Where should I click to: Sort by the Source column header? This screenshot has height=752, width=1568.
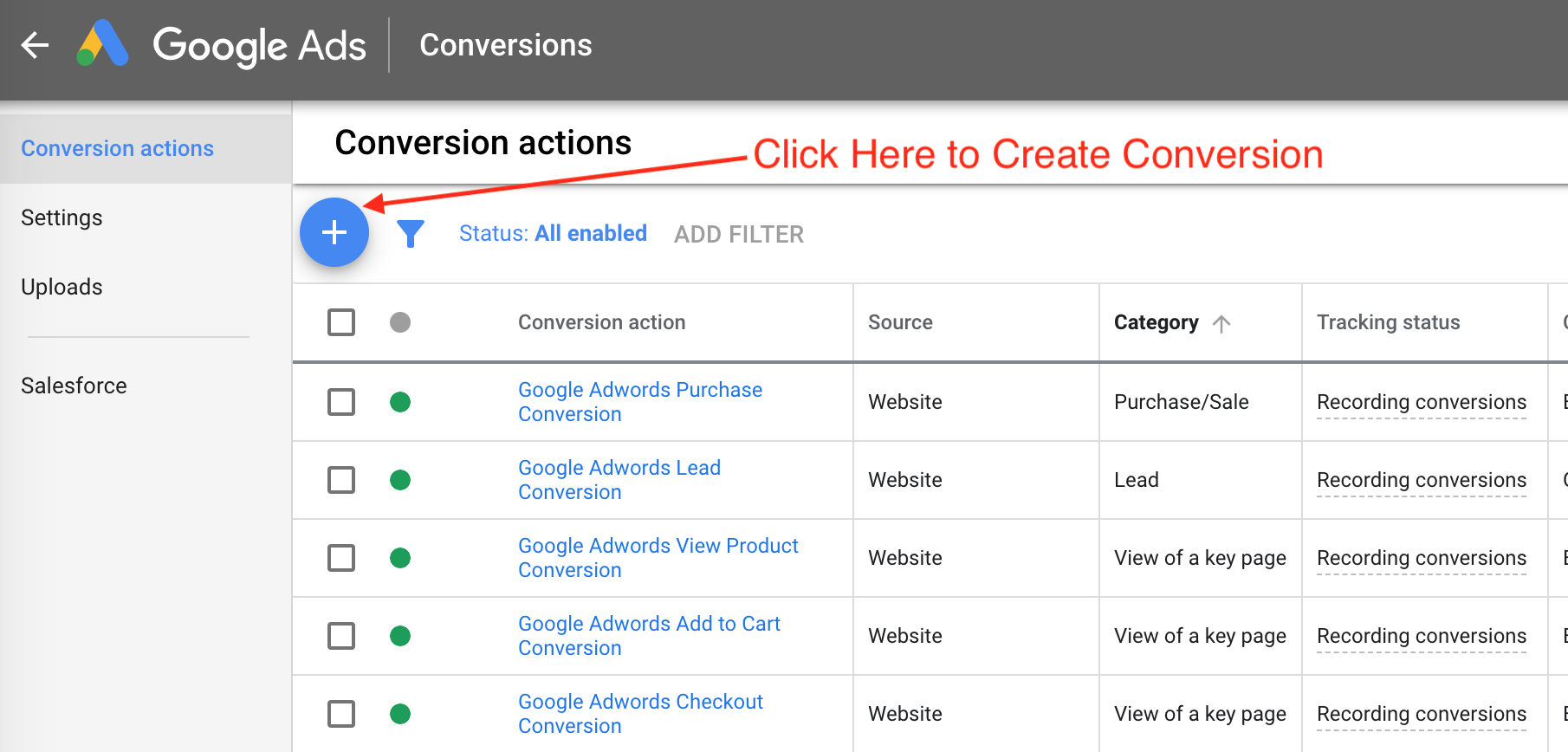pos(900,322)
